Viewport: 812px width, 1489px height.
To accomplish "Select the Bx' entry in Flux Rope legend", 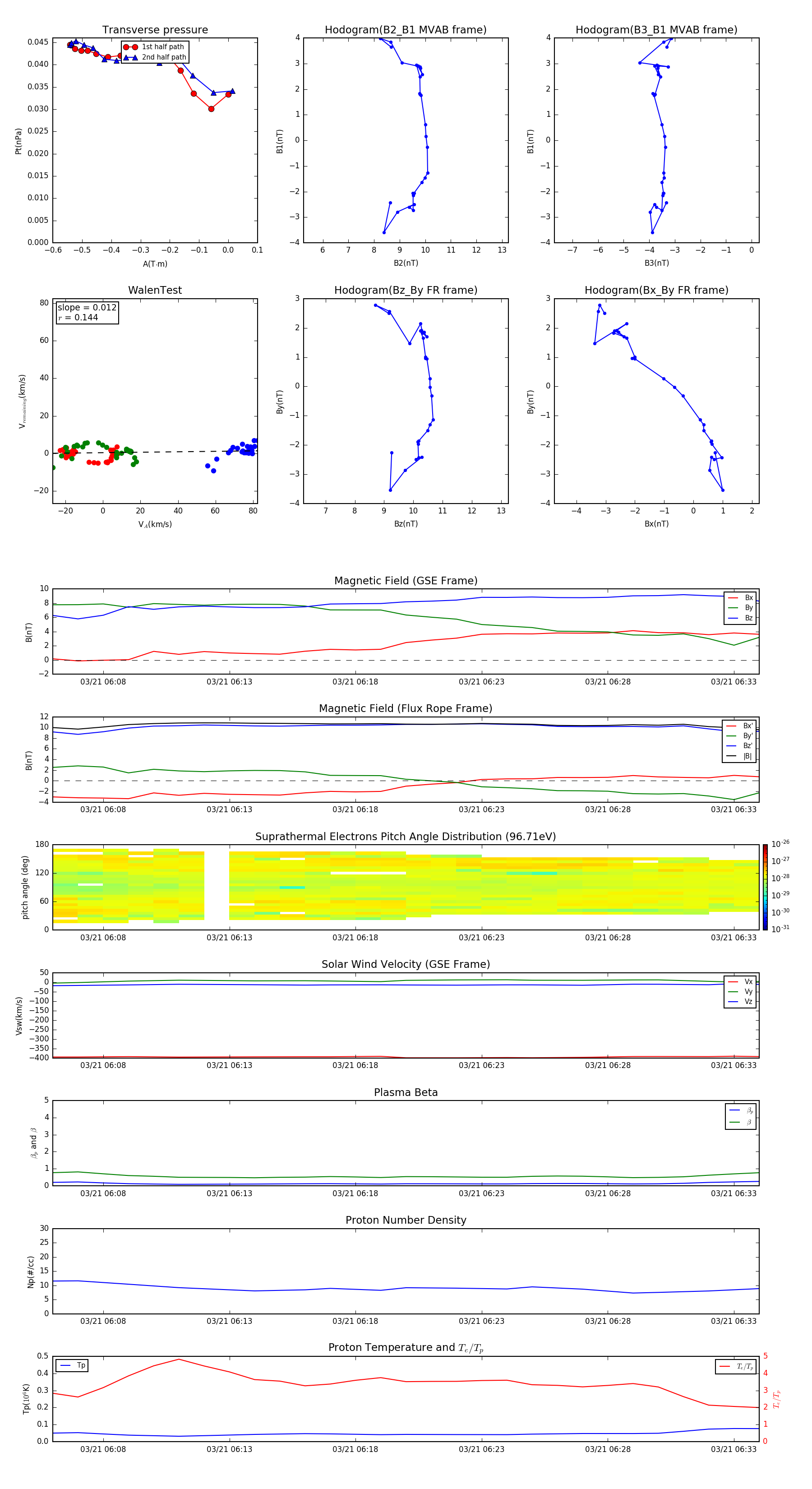I will [x=740, y=726].
